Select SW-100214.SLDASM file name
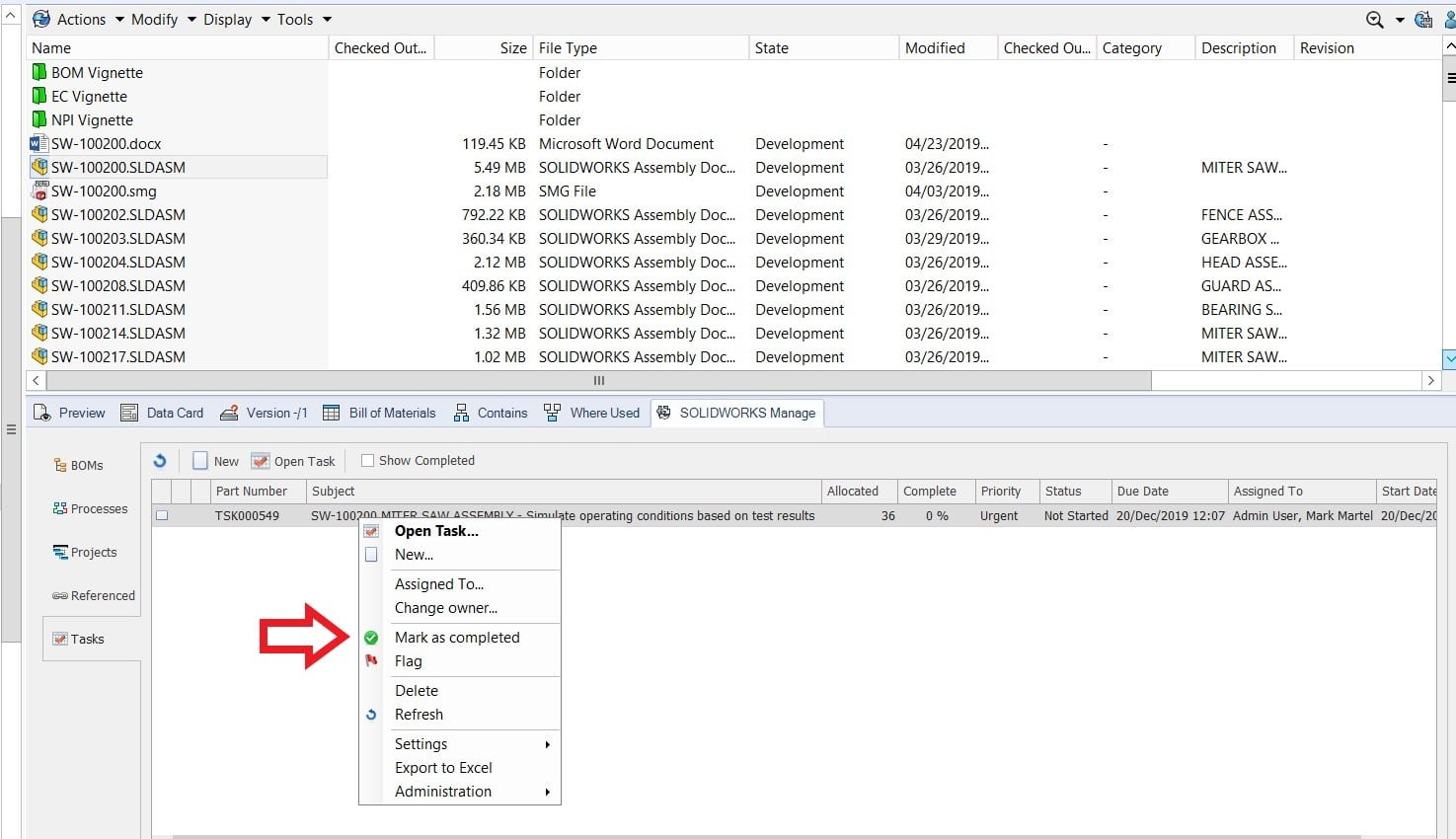The height and width of the screenshot is (839, 1456). click(x=118, y=333)
